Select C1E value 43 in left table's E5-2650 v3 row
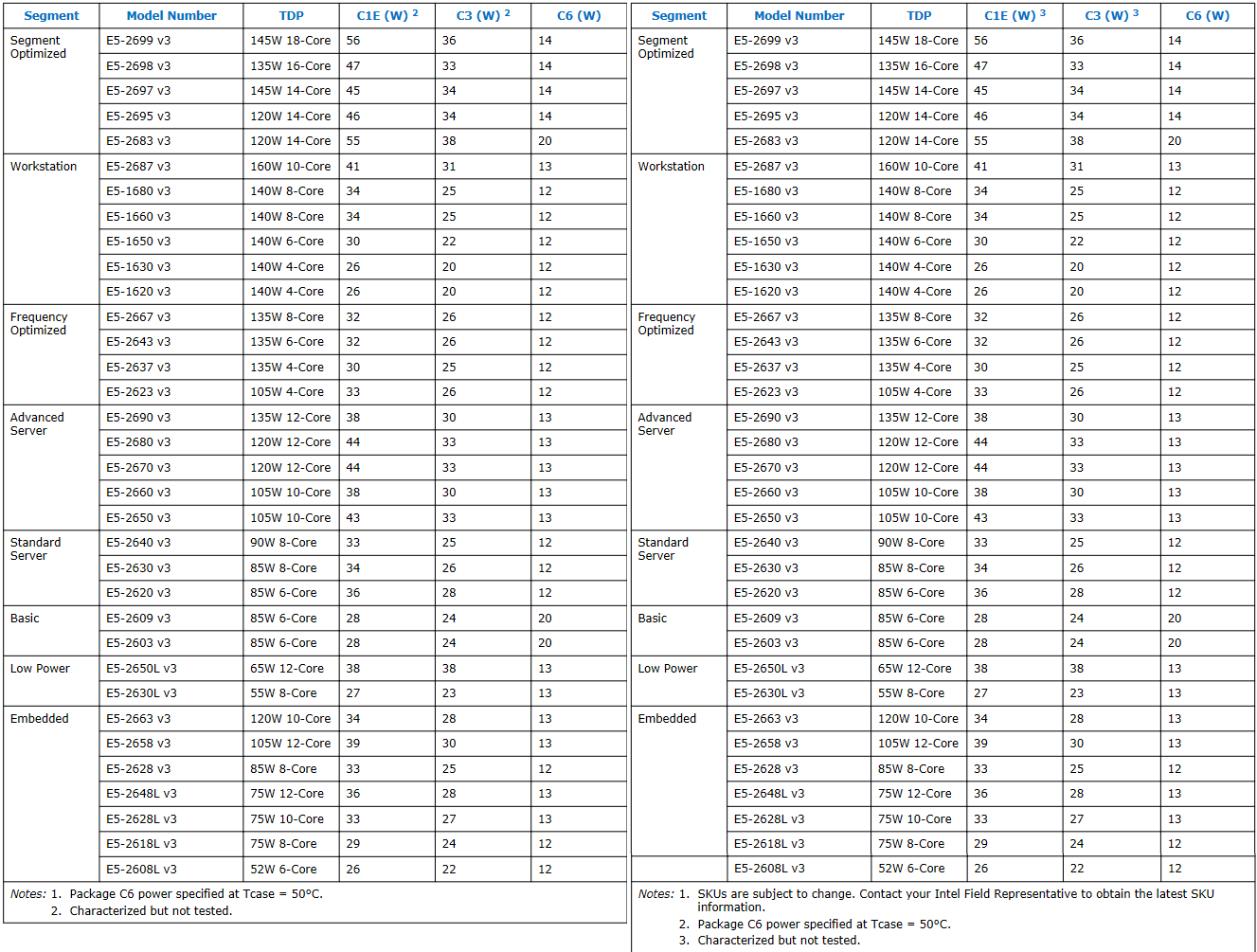This screenshot has height=952, width=1257. [353, 518]
